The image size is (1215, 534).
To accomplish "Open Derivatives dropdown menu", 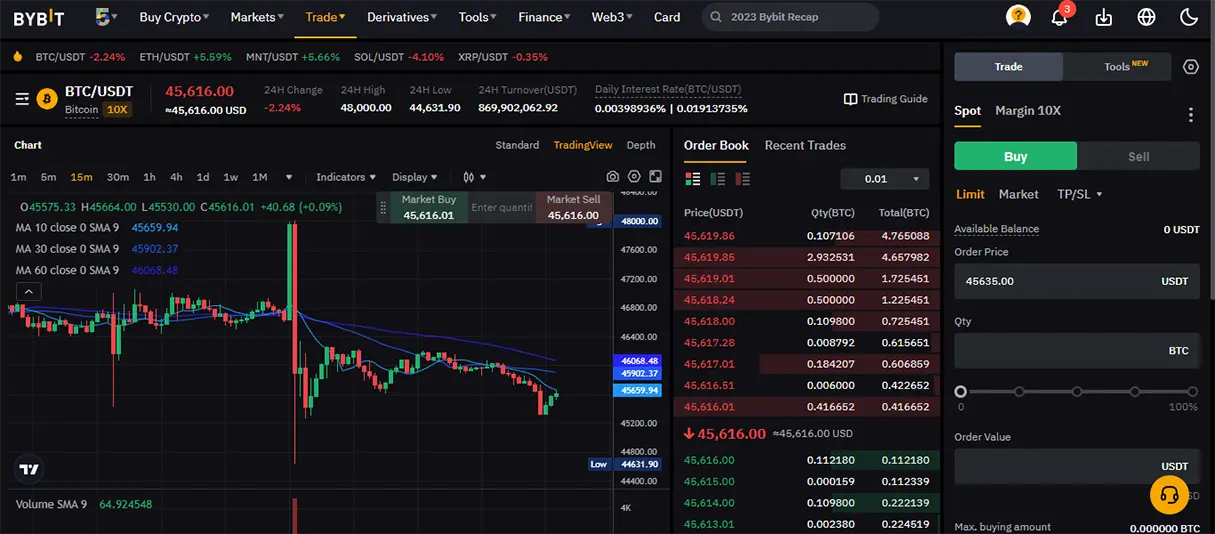I will [x=402, y=17].
